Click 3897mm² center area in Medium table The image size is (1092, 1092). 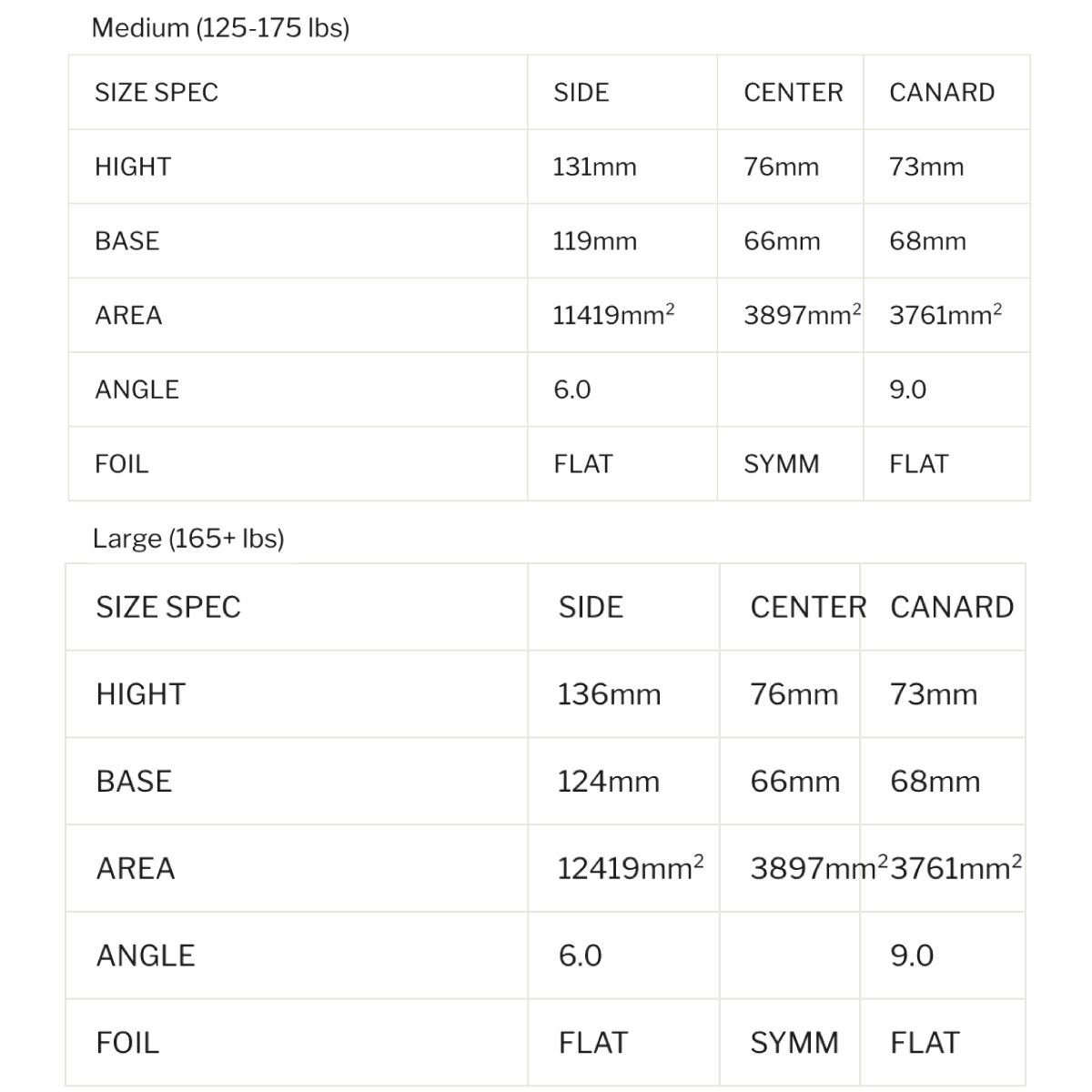[803, 314]
